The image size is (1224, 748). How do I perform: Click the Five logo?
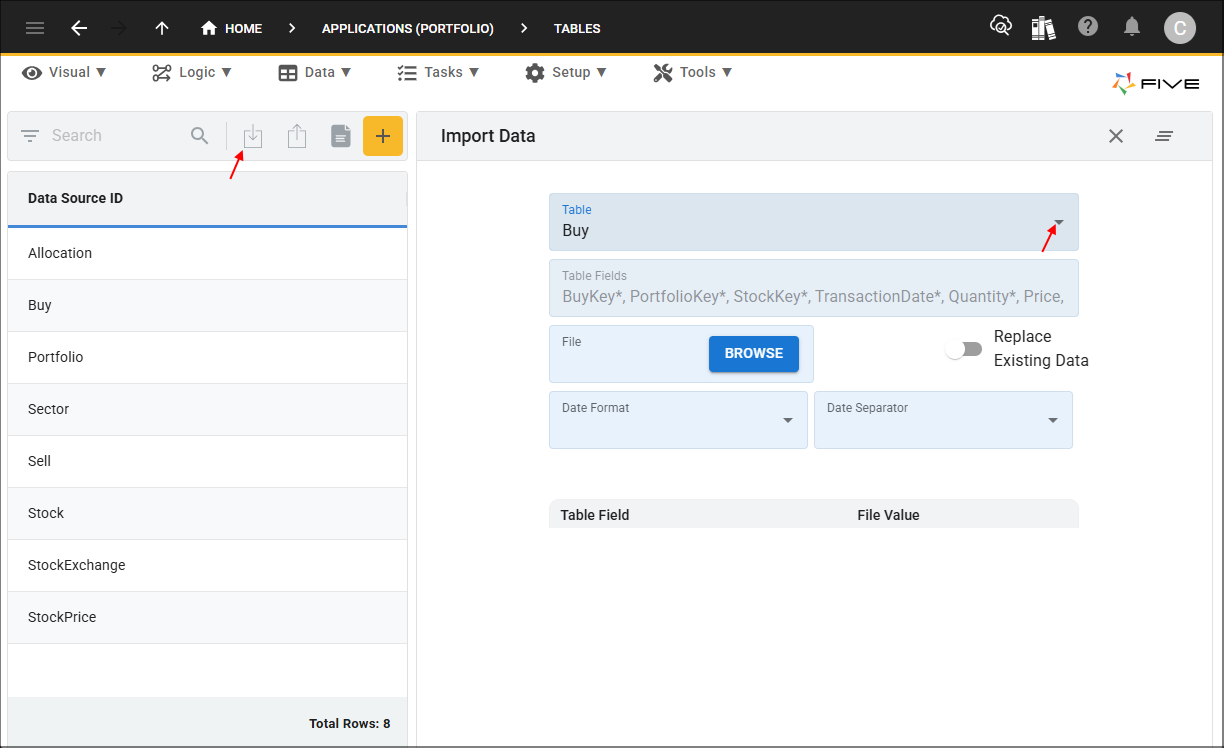click(1156, 83)
